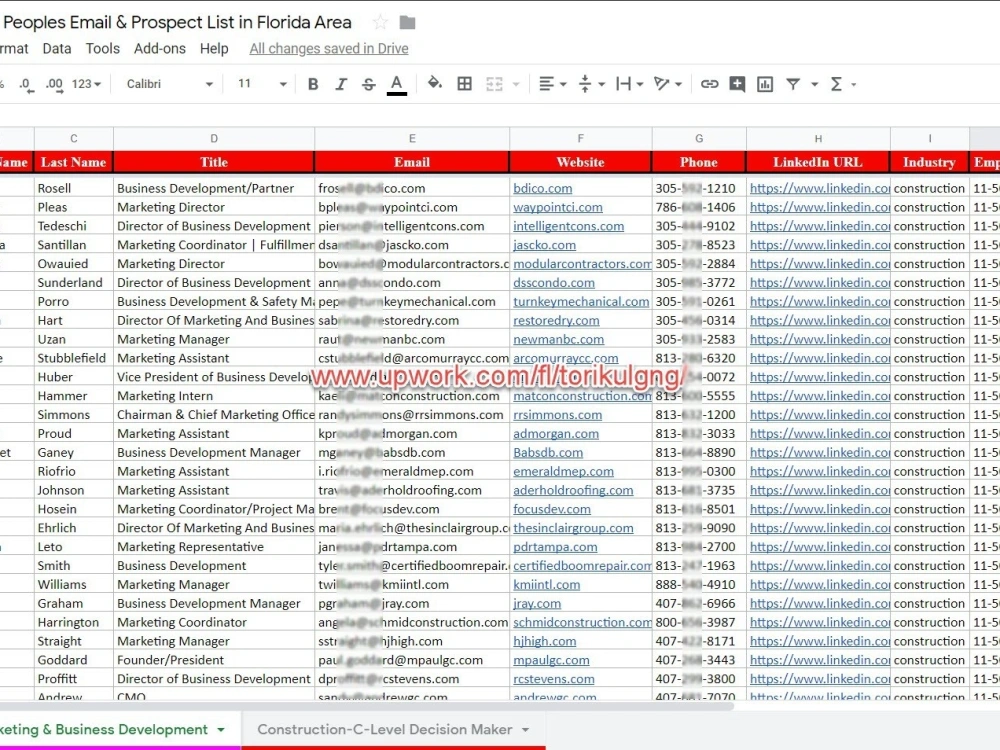Open the emeraldmep.com website link

(563, 471)
